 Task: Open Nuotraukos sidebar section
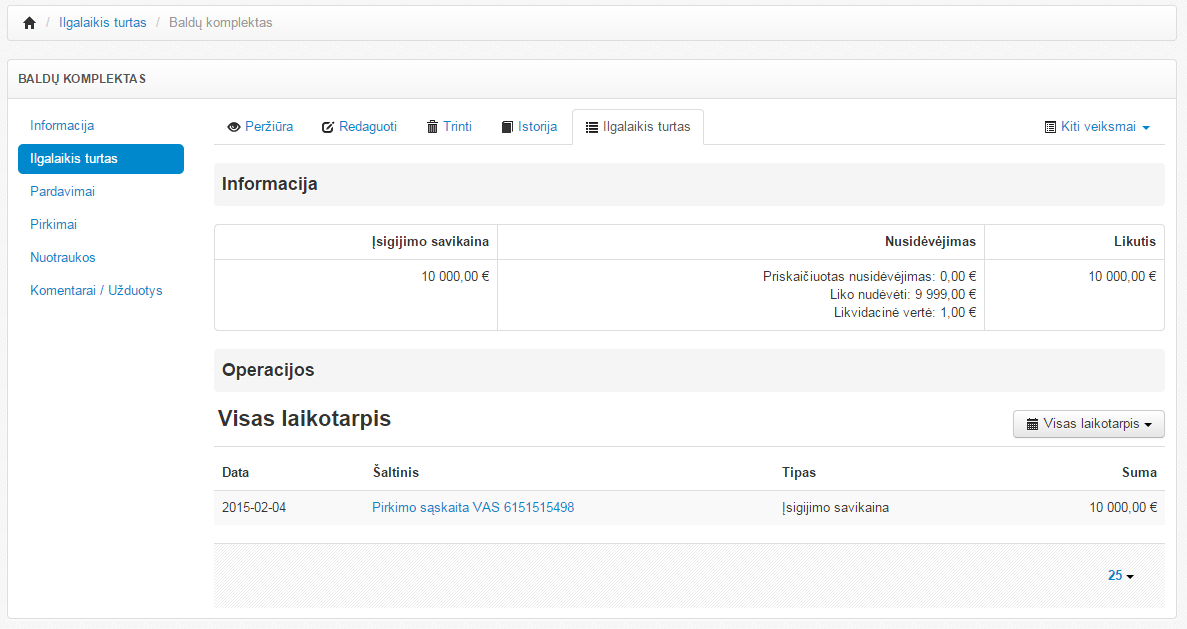coord(62,257)
